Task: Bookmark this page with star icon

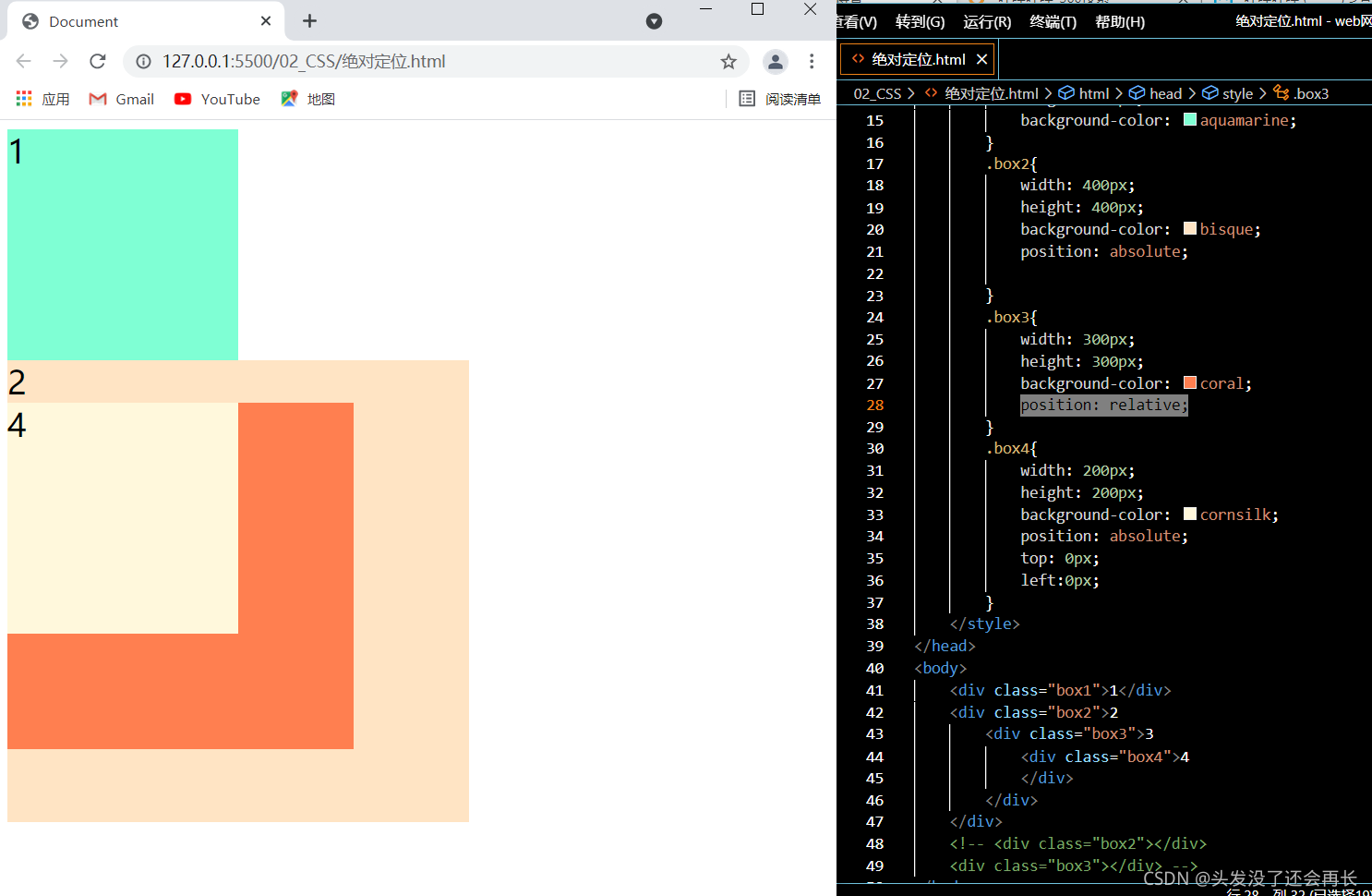Action: 728,61
